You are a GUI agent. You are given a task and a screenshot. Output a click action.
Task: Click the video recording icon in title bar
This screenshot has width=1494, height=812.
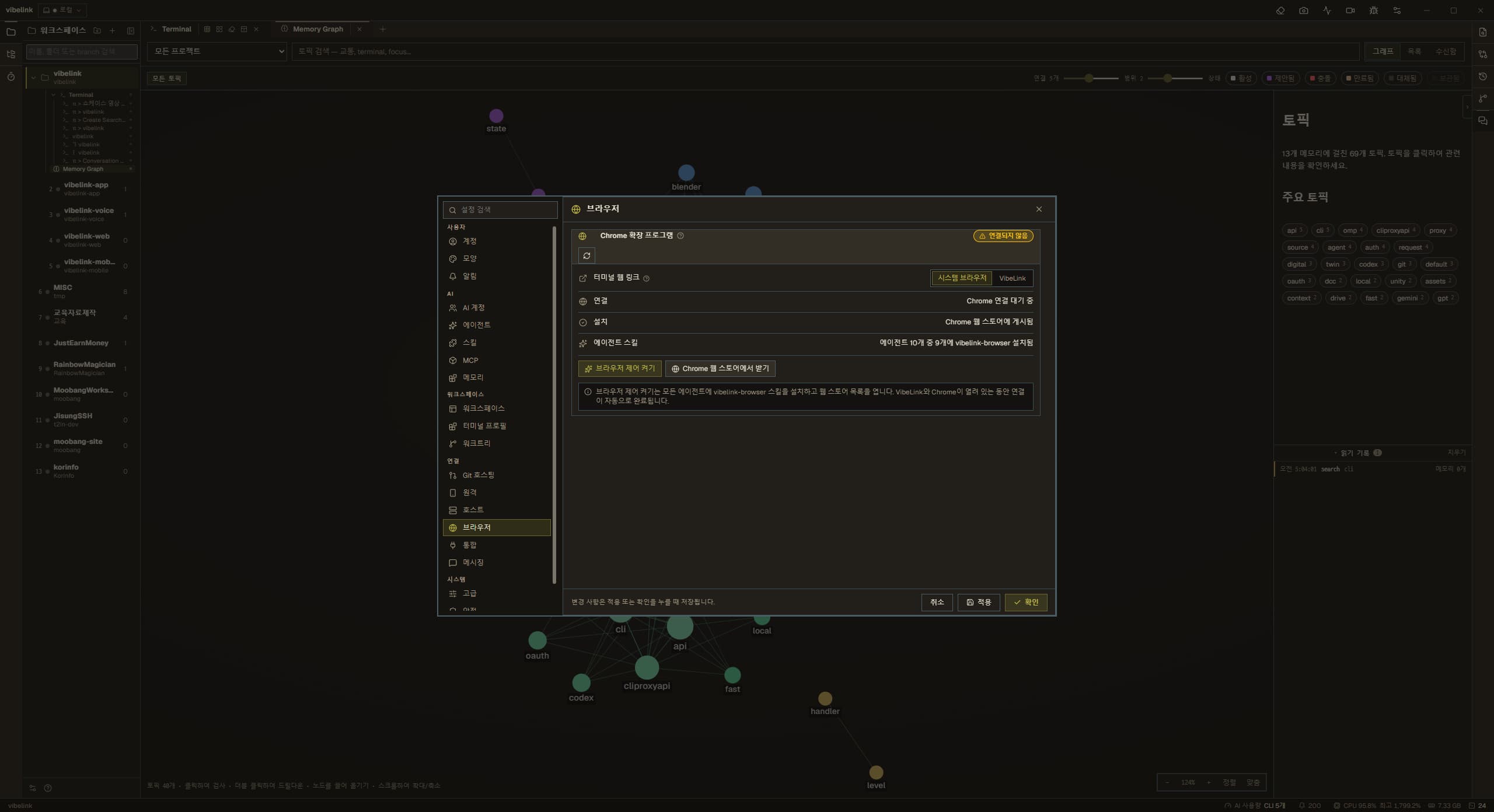1350,10
